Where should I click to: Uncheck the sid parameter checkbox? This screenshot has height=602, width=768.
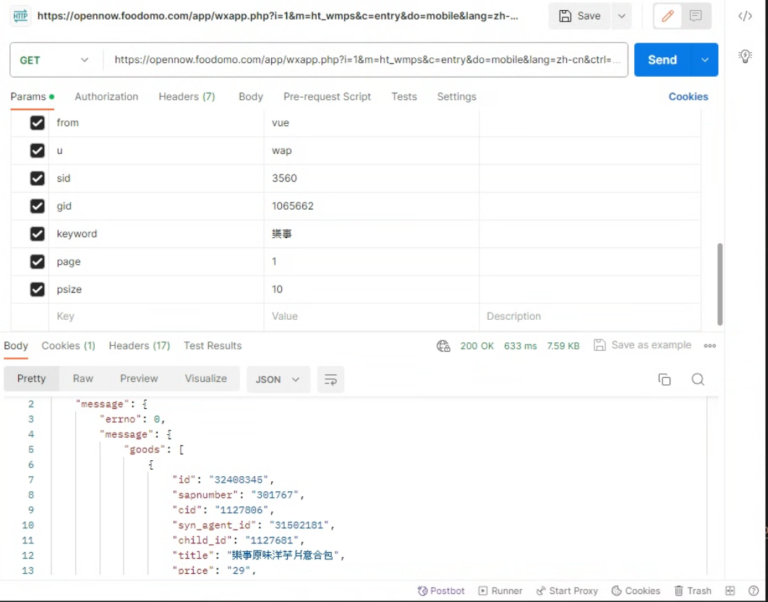click(37, 178)
